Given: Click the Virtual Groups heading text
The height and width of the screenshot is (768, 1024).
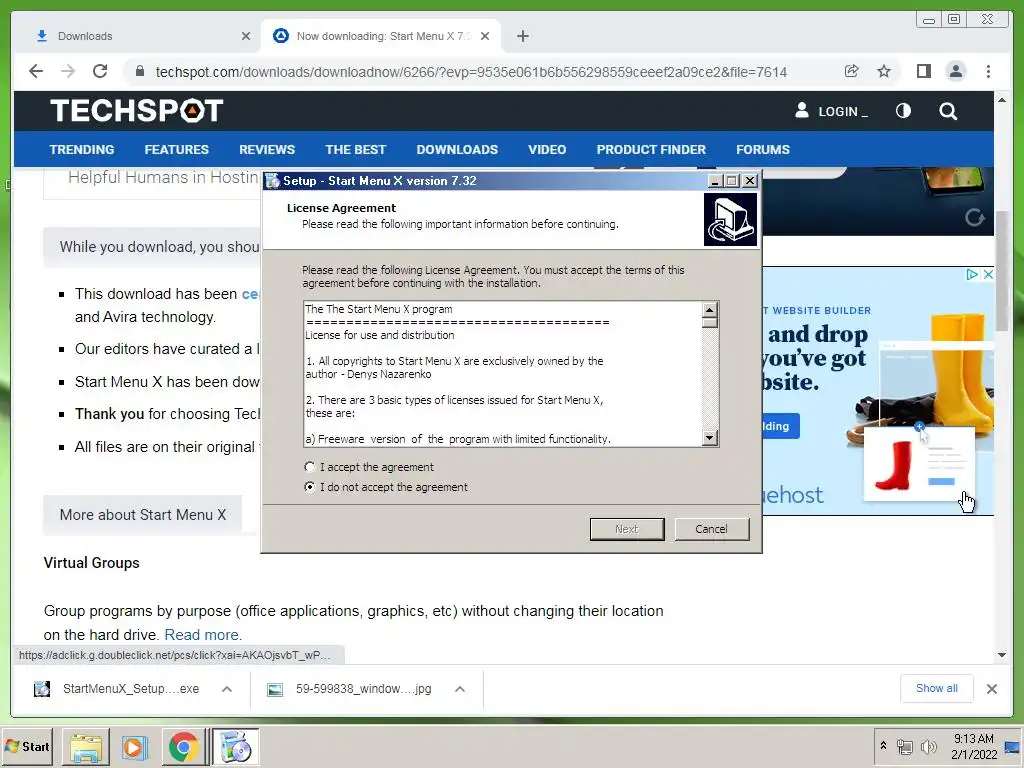Looking at the screenshot, I should (91, 563).
